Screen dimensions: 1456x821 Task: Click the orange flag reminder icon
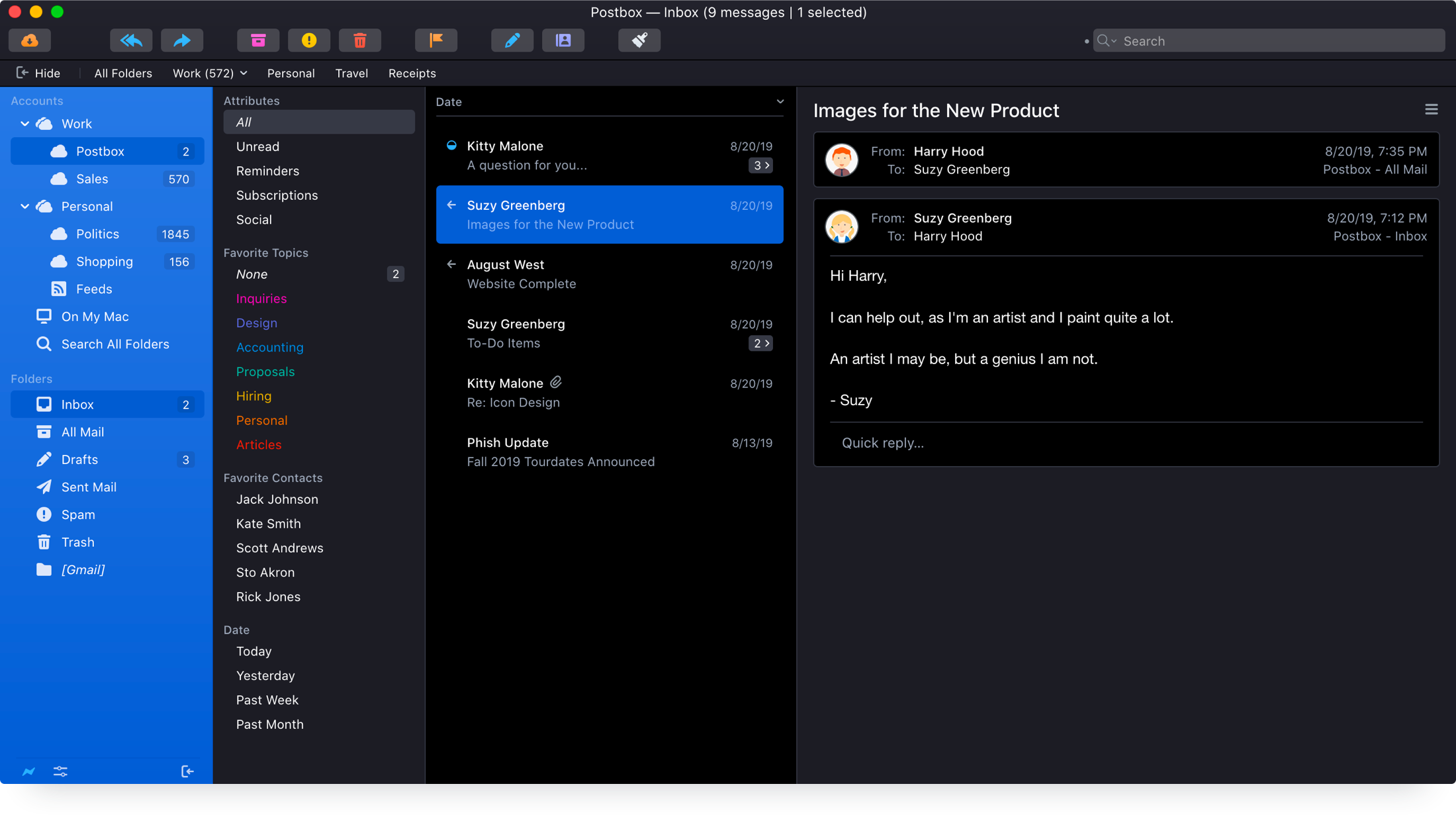(x=436, y=40)
